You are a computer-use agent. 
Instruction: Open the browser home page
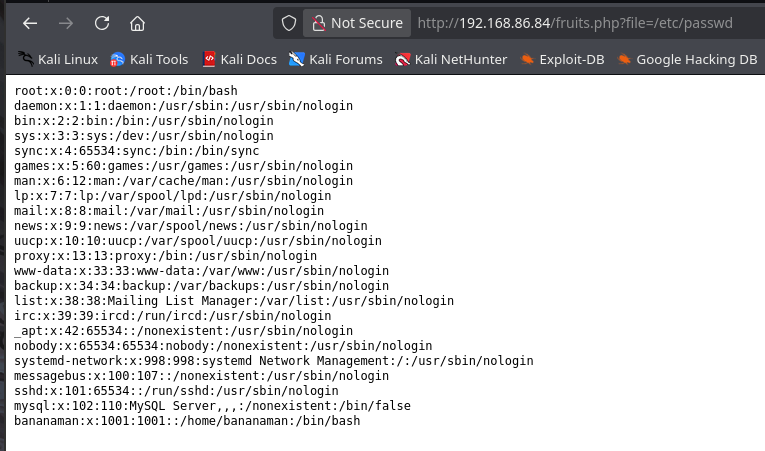click(x=137, y=23)
